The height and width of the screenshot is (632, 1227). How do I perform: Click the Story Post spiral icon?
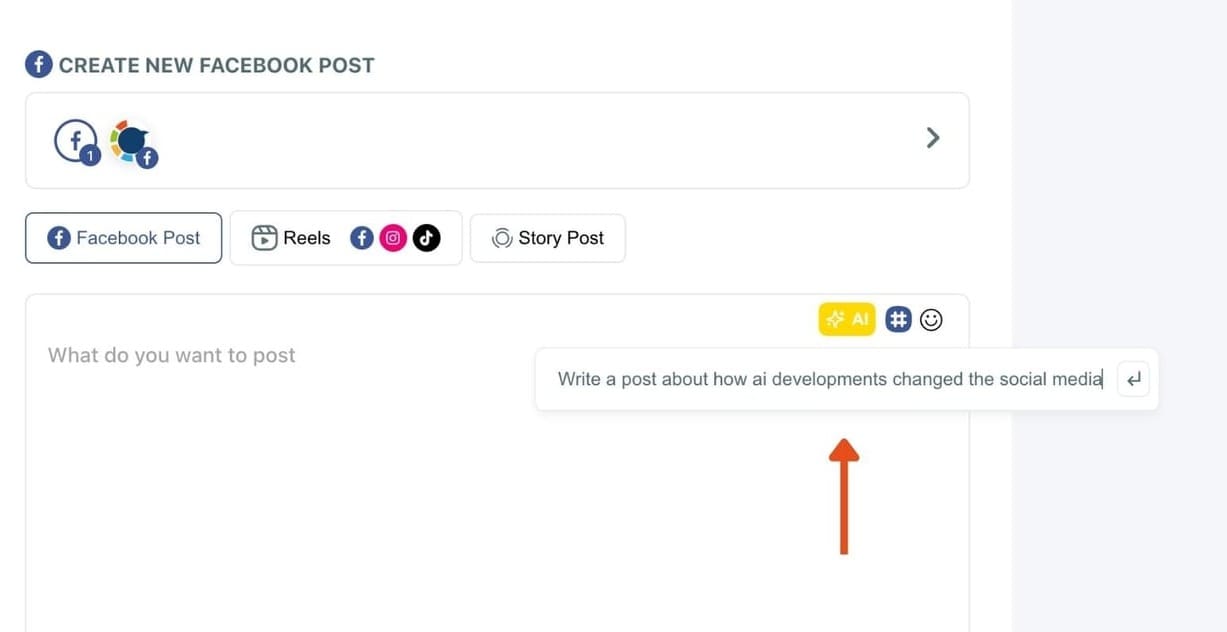pyautogui.click(x=502, y=237)
